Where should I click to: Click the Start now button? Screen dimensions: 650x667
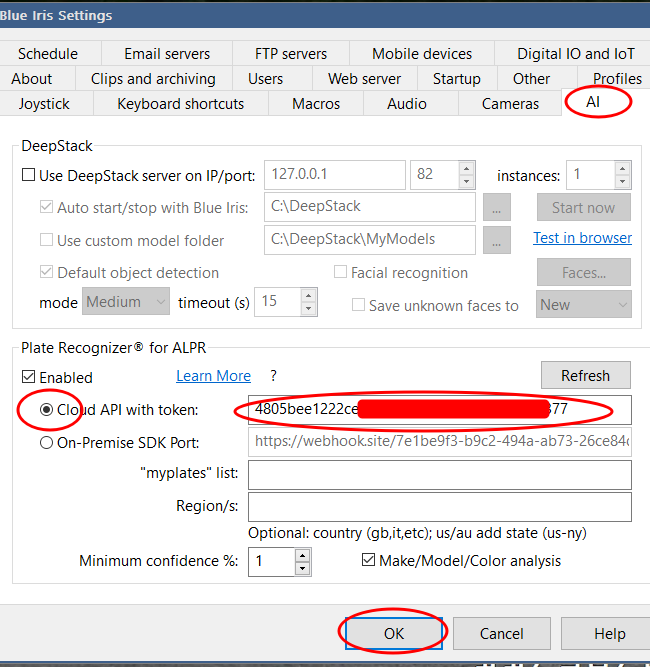click(x=584, y=207)
